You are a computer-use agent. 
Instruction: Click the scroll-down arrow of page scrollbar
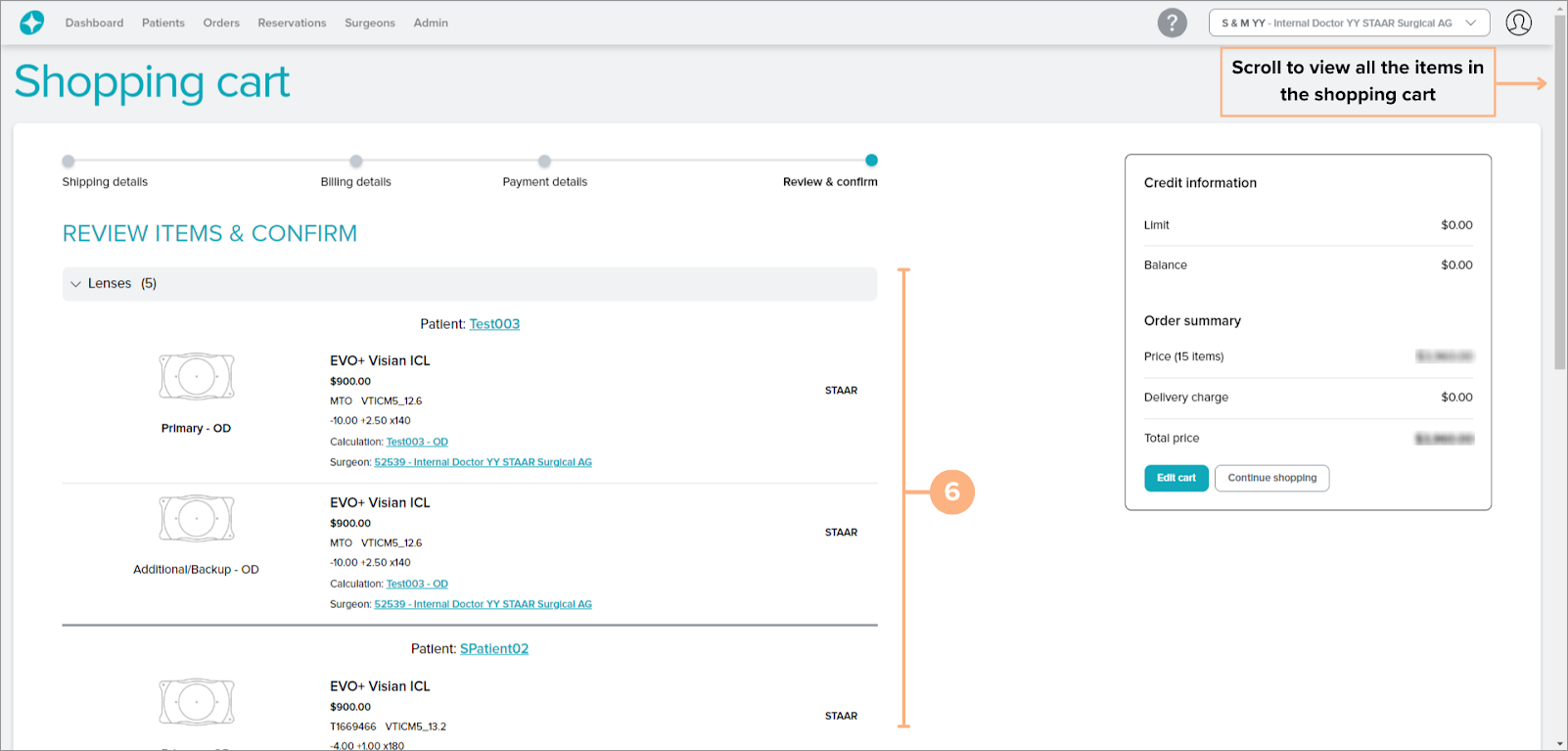click(1560, 743)
